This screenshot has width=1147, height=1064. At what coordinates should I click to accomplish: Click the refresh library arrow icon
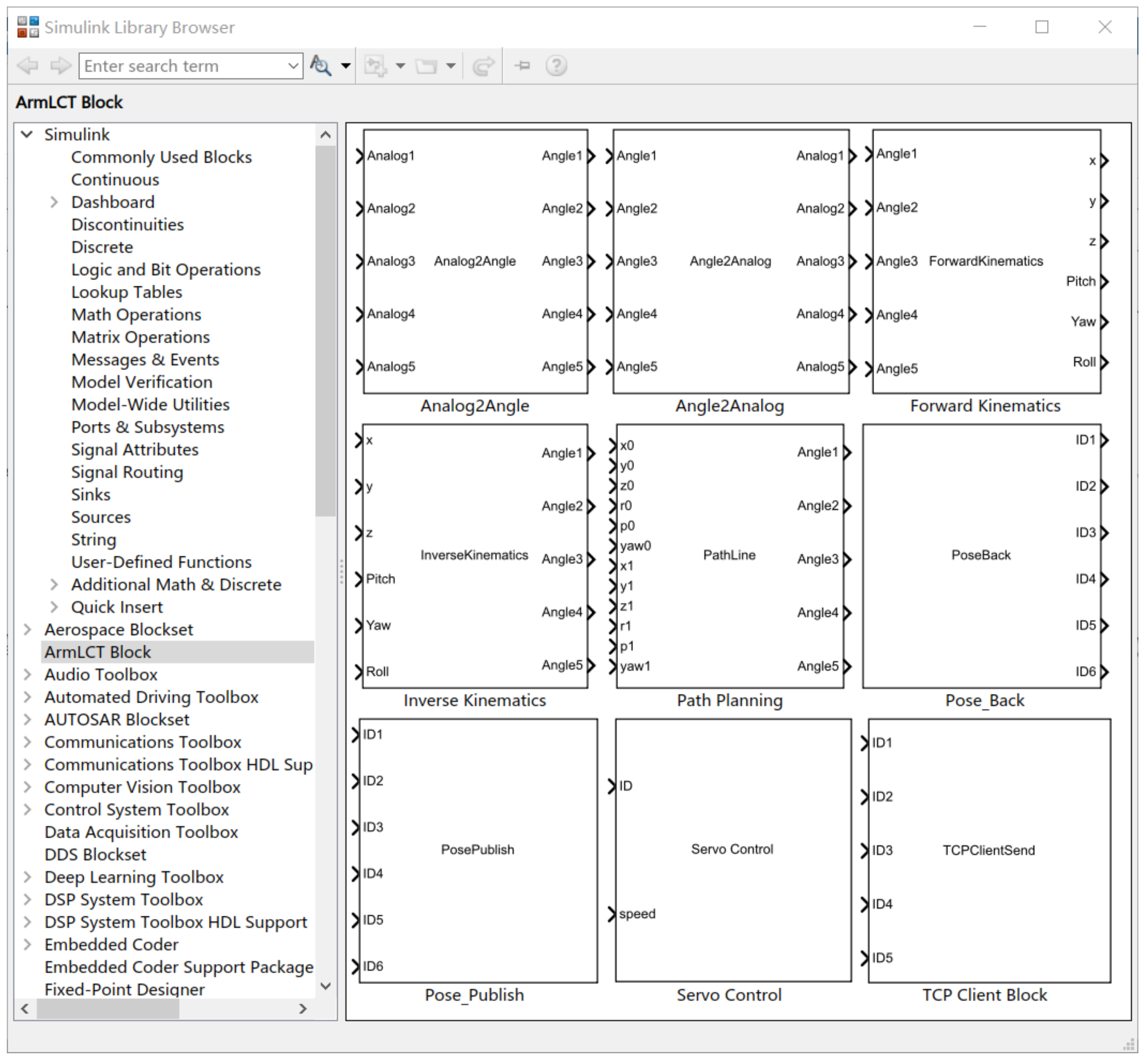pyautogui.click(x=483, y=66)
